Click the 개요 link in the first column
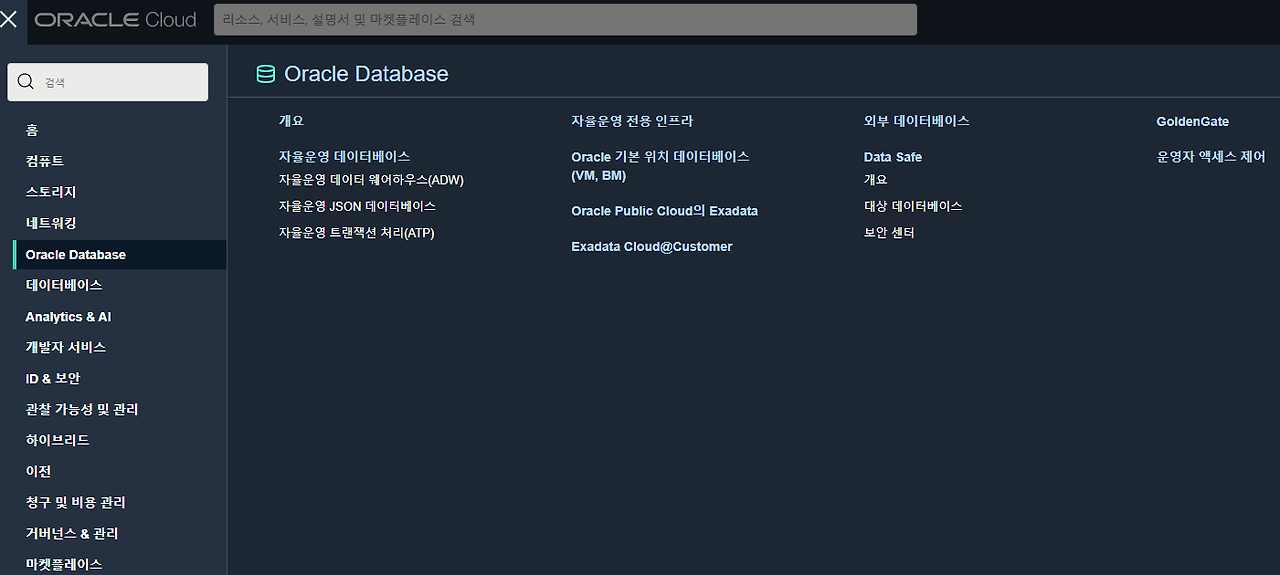The image size is (1280, 575). tap(290, 121)
